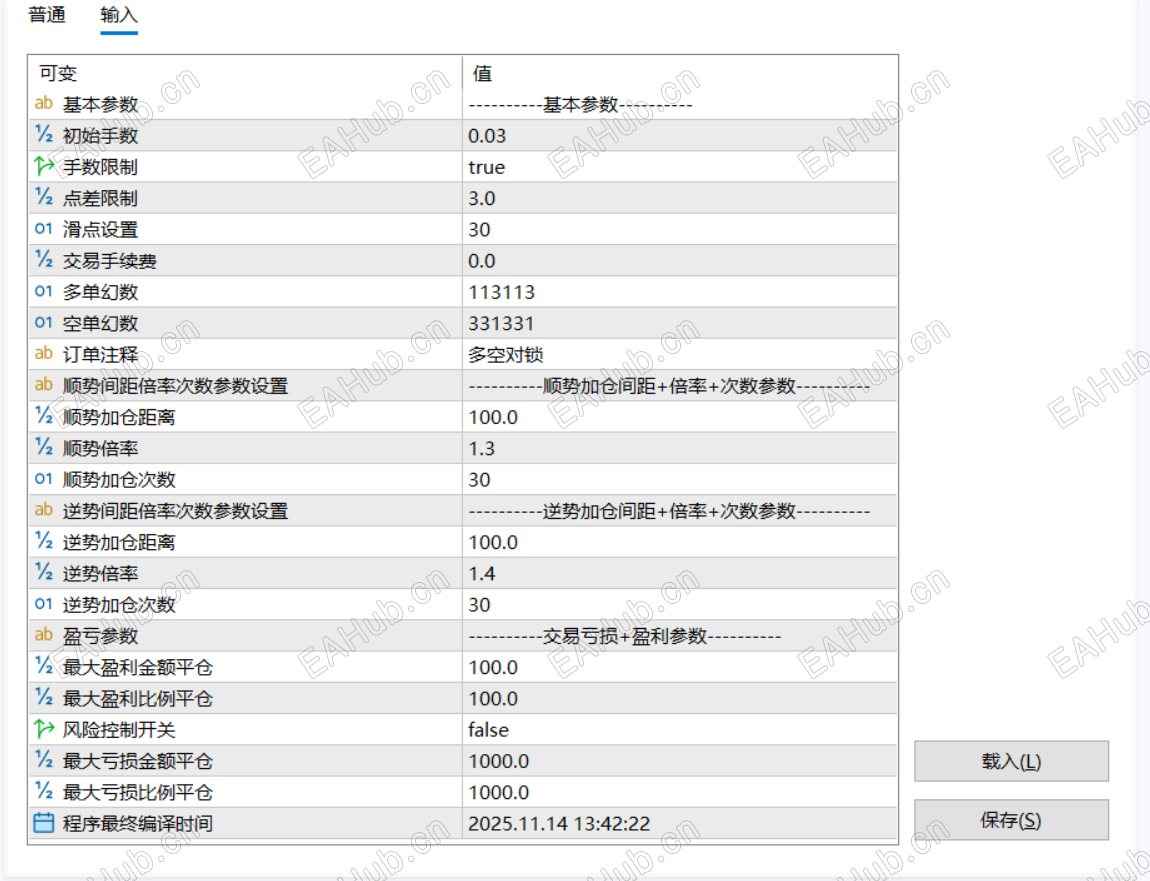Select the 逆势加仓次数 row label

pos(119,604)
